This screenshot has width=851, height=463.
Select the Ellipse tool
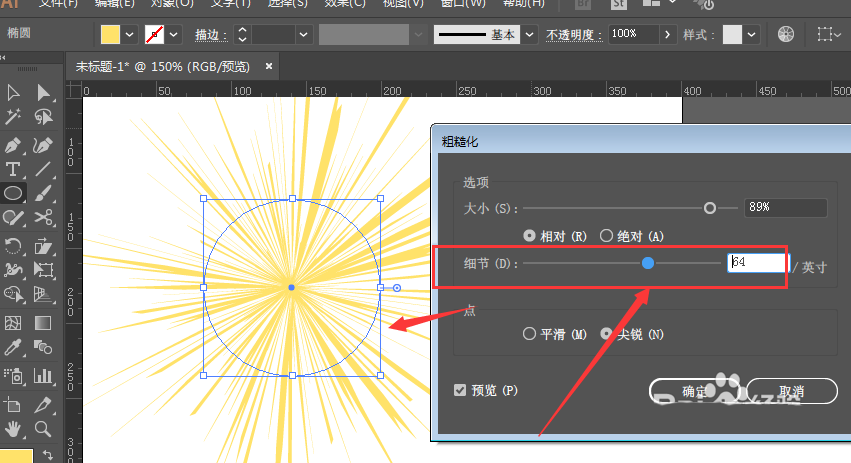tap(13, 193)
